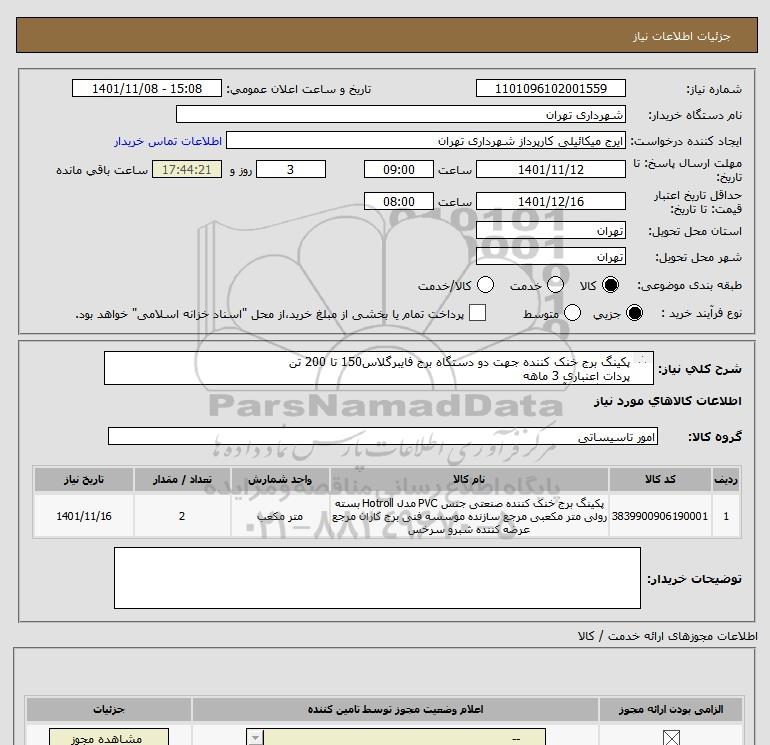Click the جزئیات column header
Image resolution: width=770 pixels, height=745 pixels.
pos(109,710)
